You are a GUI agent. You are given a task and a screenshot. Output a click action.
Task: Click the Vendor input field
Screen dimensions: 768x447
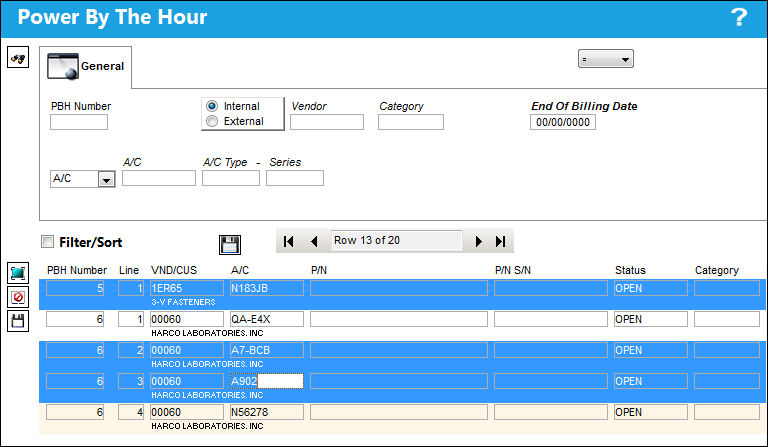(x=327, y=122)
